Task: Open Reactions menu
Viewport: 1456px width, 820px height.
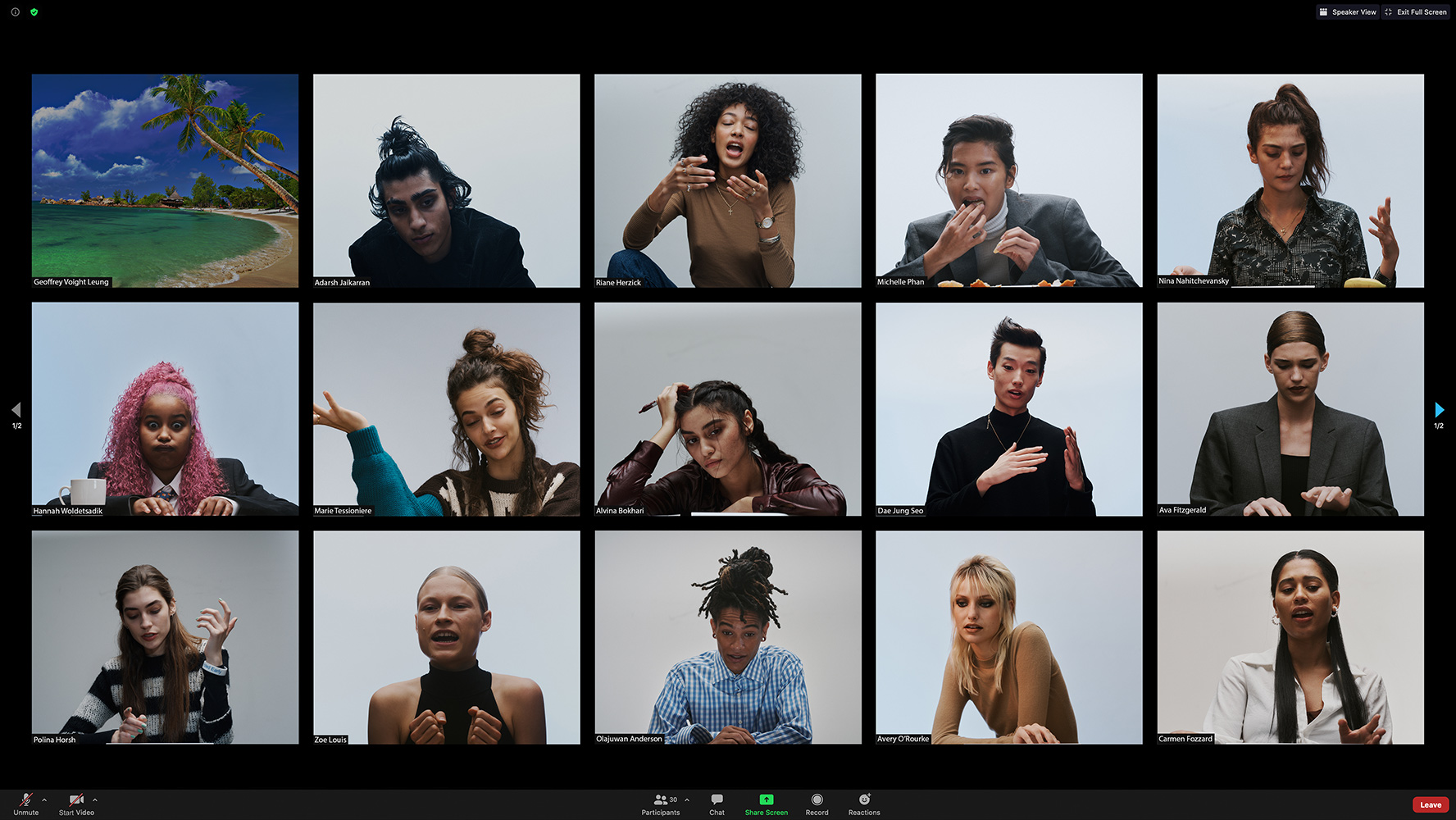Action: (x=864, y=804)
